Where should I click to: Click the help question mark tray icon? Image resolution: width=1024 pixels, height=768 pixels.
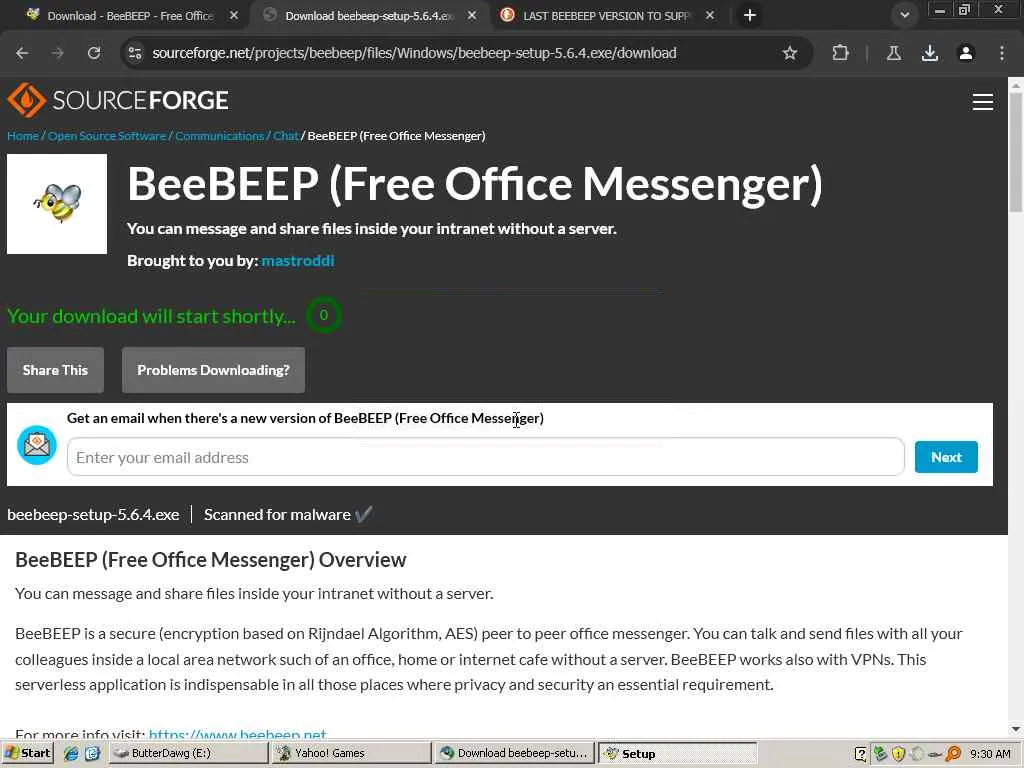click(x=861, y=754)
